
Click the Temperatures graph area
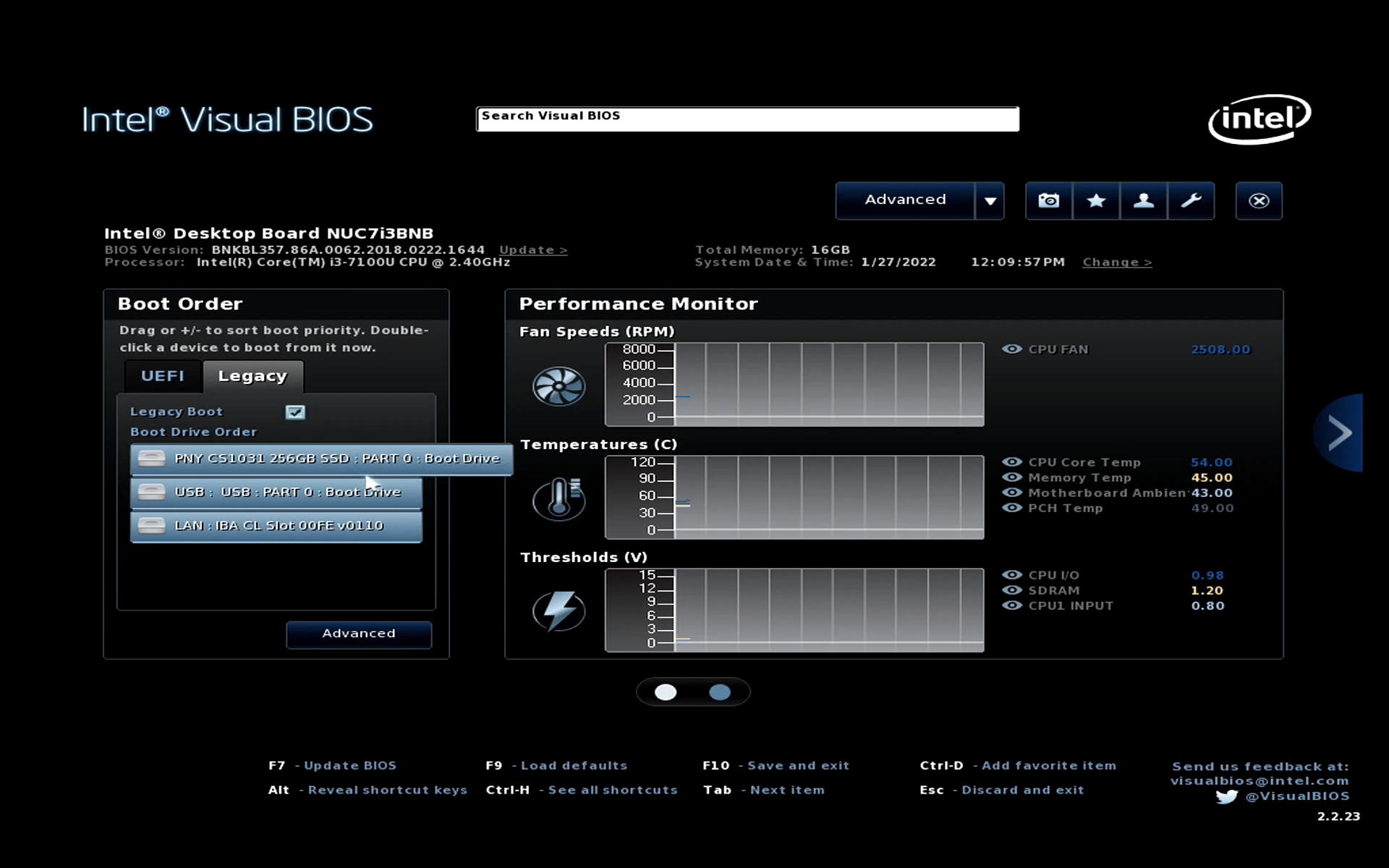tap(794, 497)
